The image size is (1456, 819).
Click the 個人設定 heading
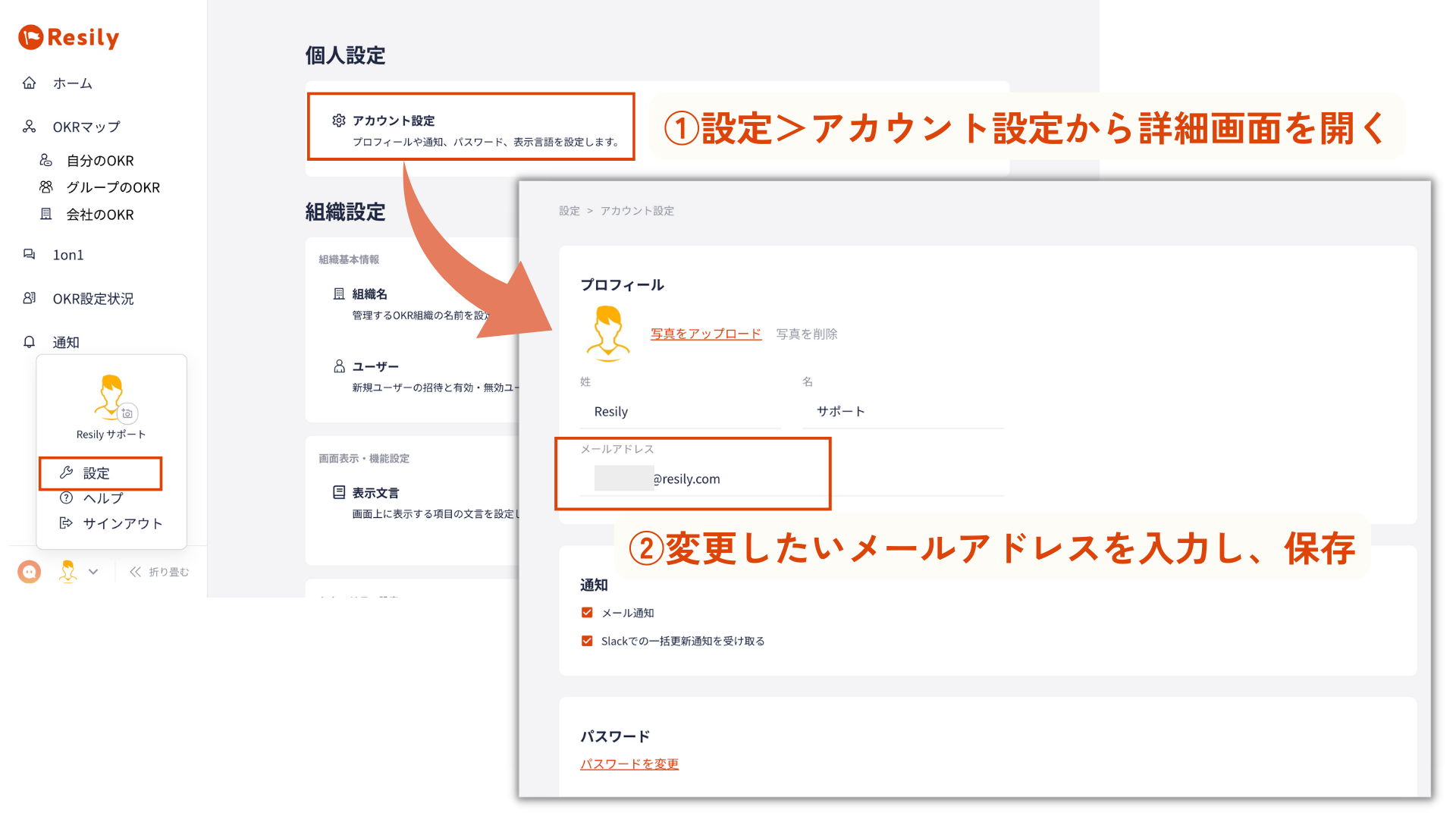point(345,55)
